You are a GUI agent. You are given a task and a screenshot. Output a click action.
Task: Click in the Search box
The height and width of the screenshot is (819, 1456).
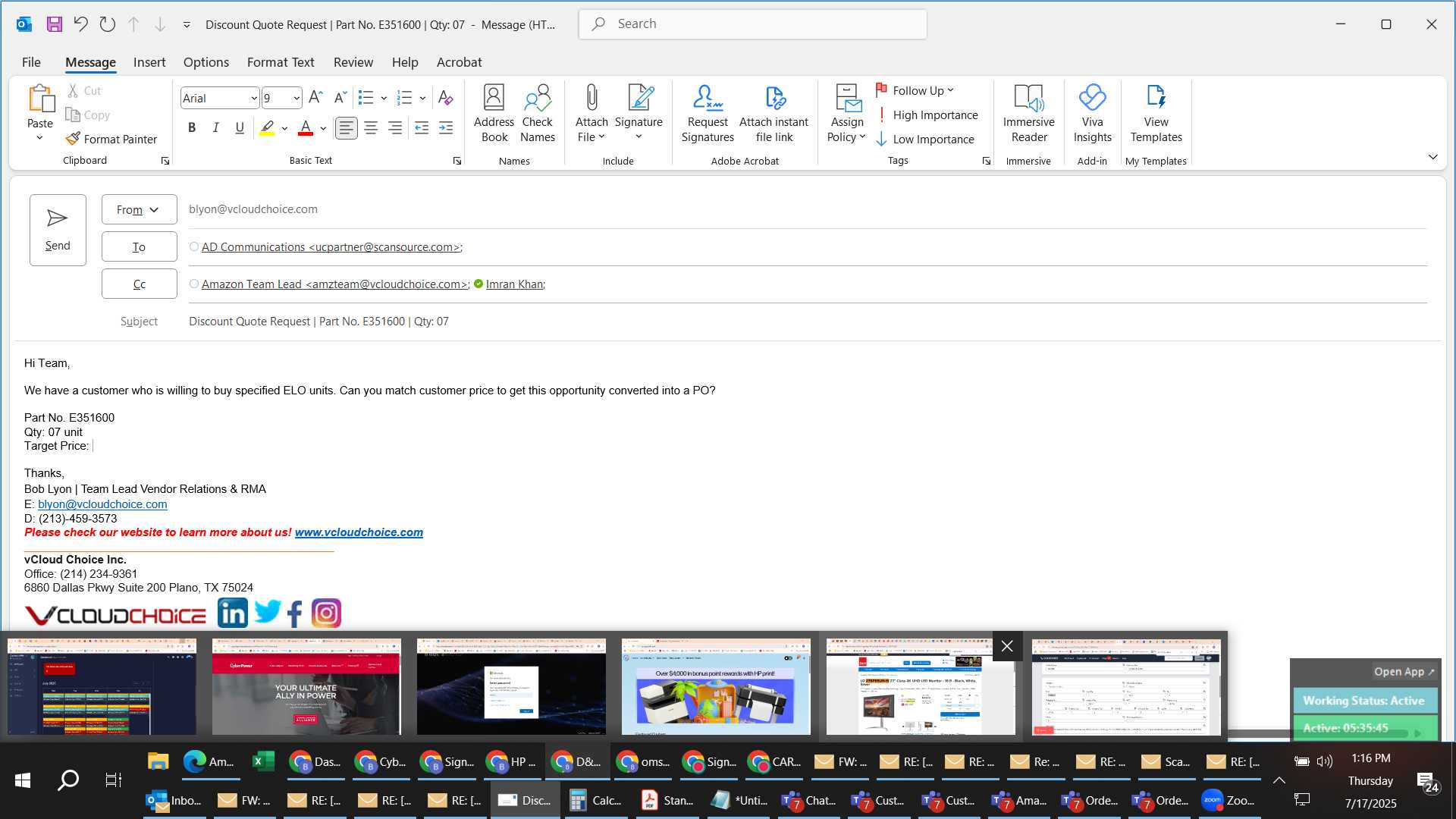tap(753, 24)
